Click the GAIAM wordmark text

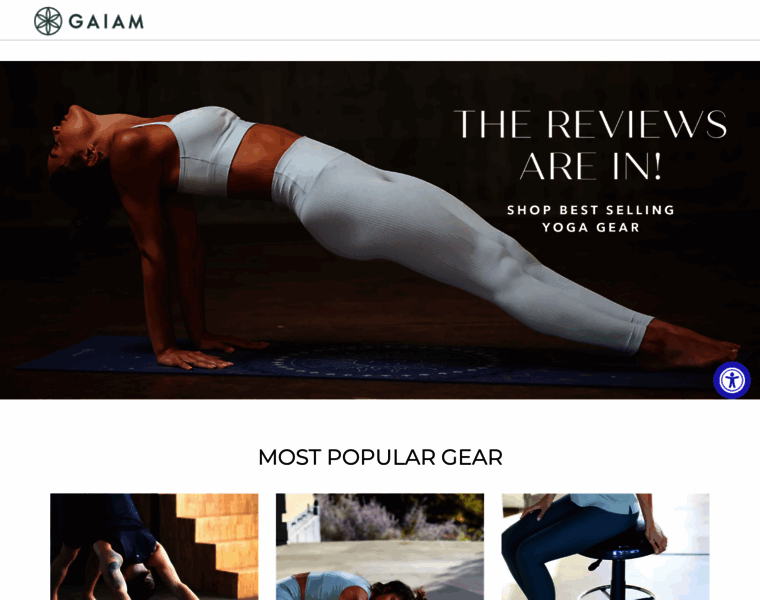coord(106,22)
